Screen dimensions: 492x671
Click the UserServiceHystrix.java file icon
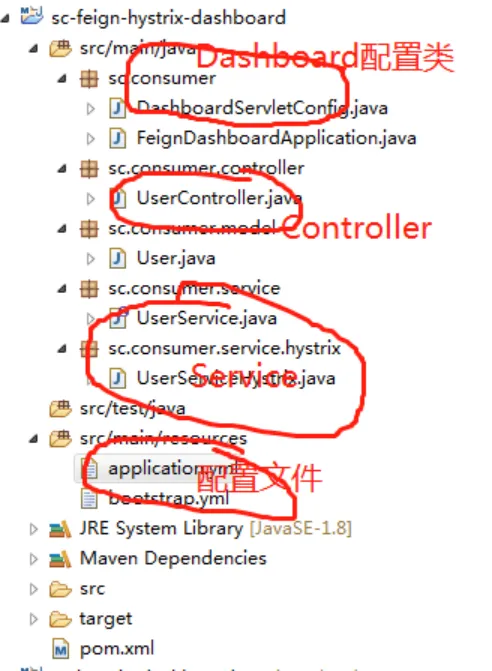118,379
